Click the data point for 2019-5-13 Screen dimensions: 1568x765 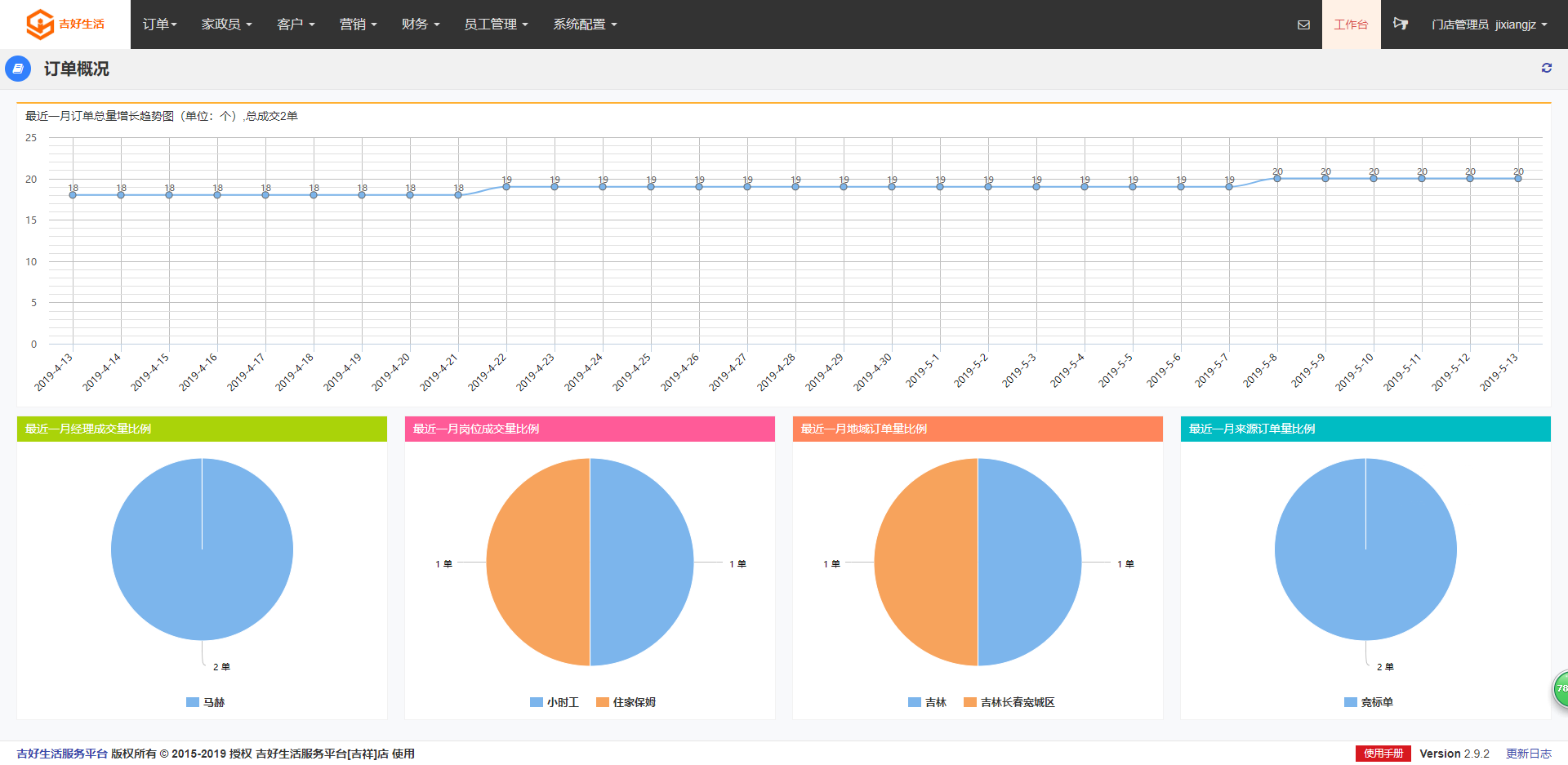click(x=1518, y=179)
